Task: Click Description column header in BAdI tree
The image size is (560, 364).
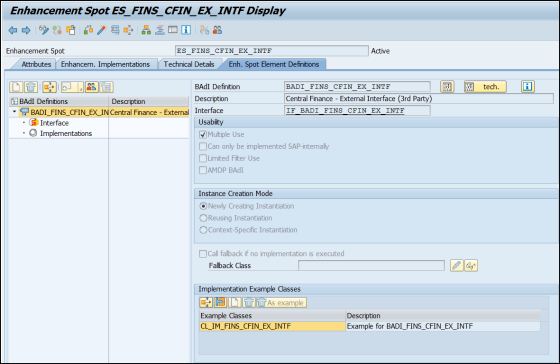Action: [149, 101]
